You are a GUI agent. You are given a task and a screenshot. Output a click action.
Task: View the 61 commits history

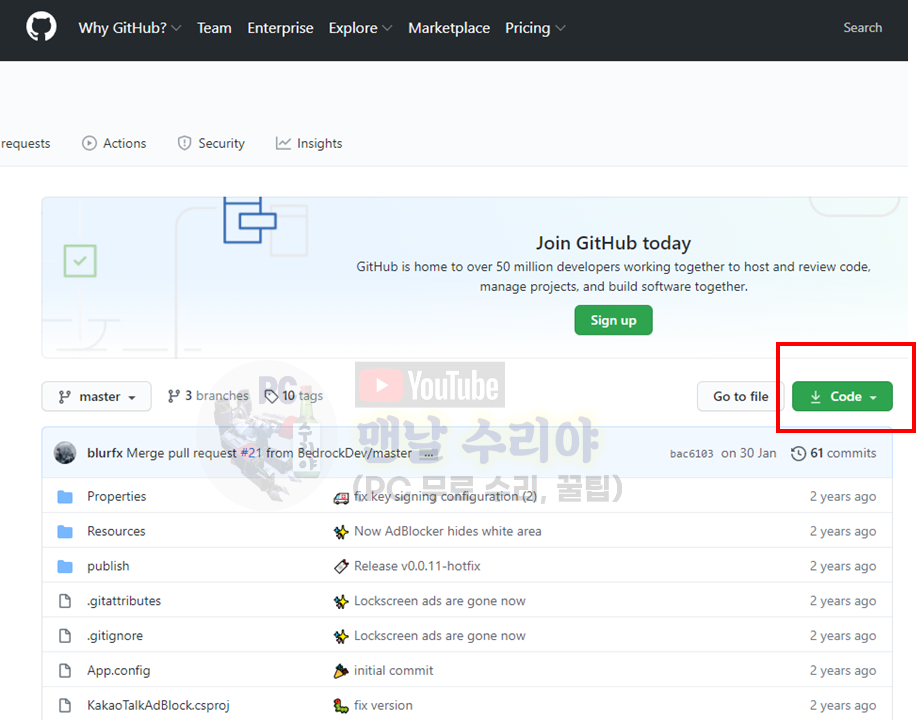[834, 454]
